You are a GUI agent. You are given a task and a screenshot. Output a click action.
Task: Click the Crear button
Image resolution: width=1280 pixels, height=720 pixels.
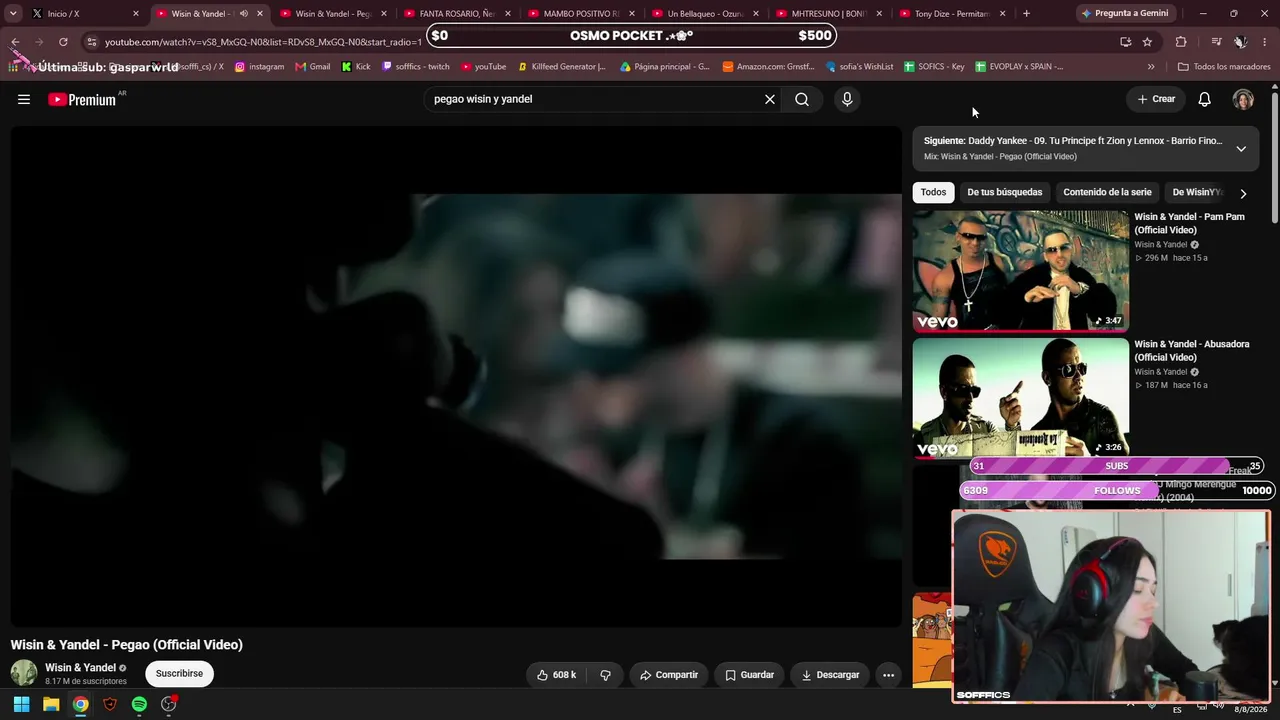tap(1156, 99)
